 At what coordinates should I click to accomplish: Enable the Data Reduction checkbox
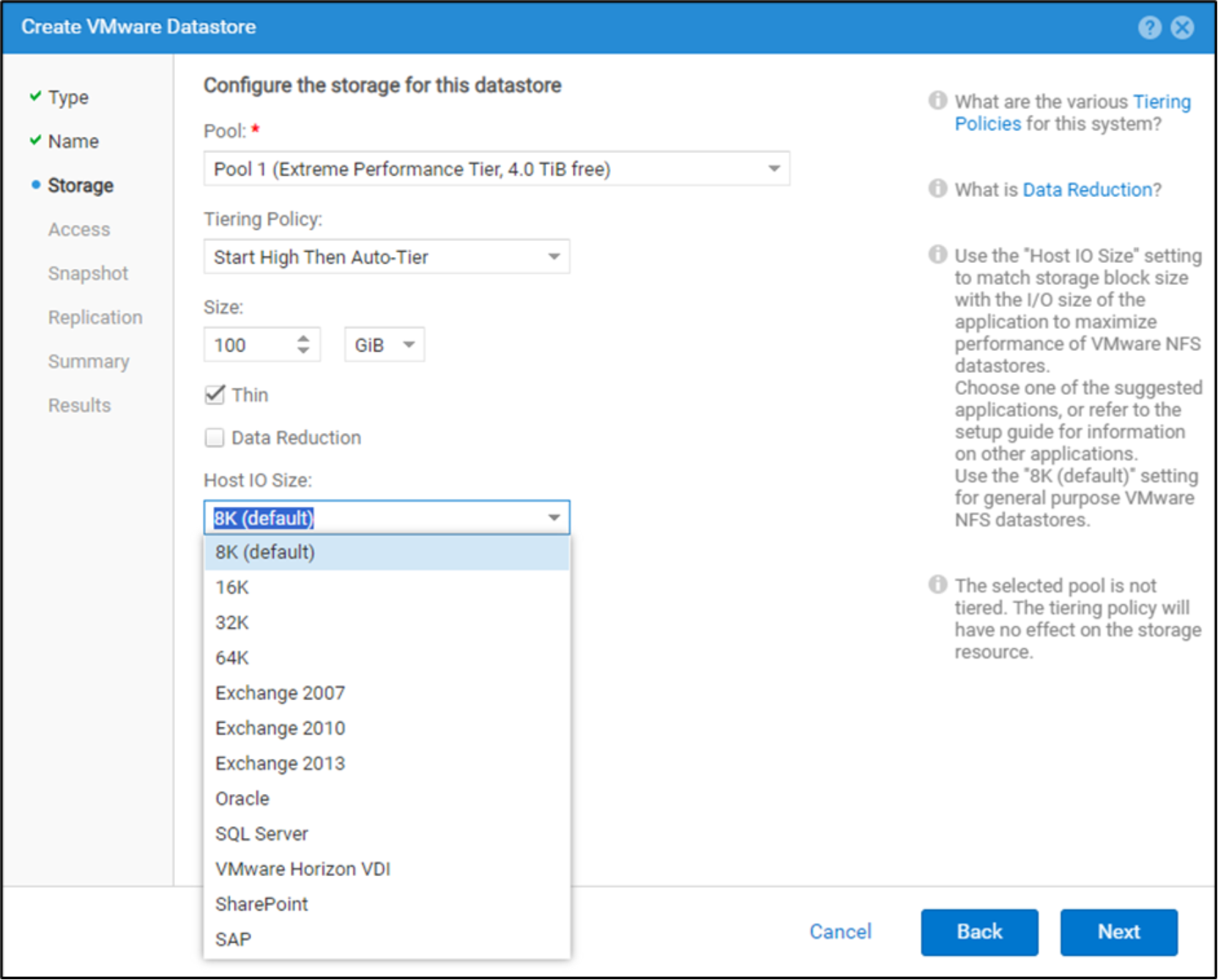pyautogui.click(x=215, y=437)
